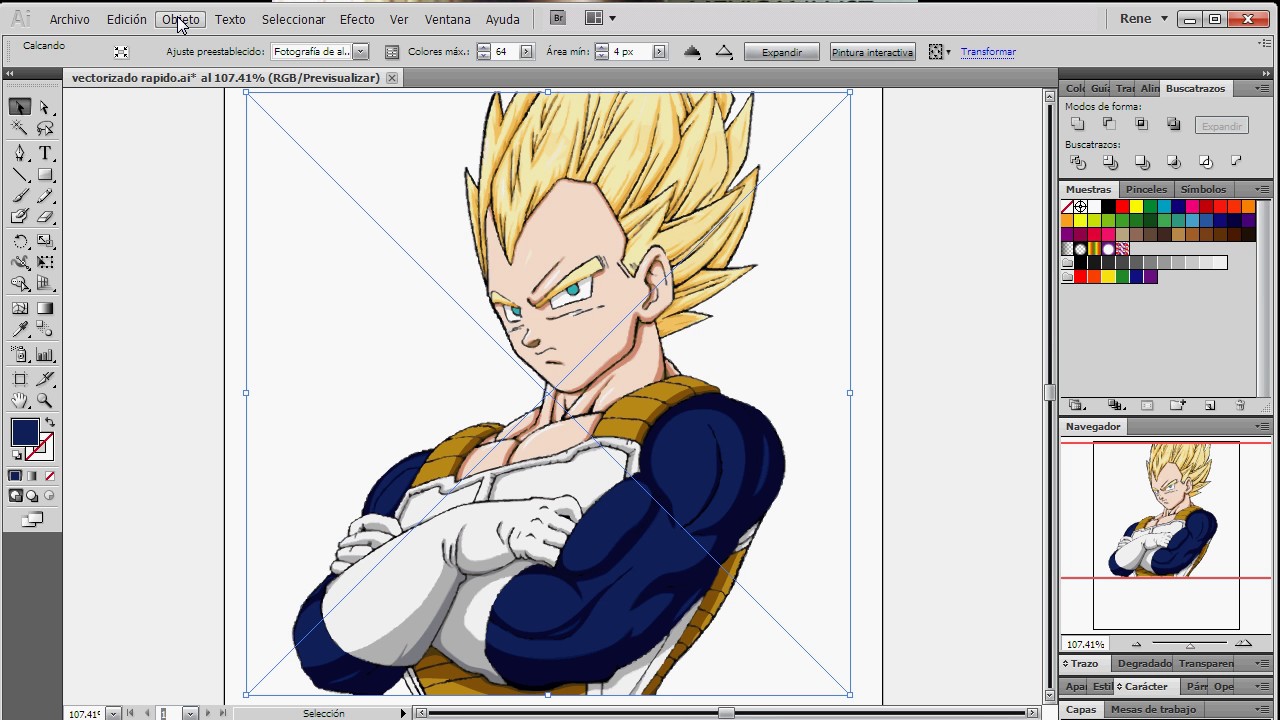This screenshot has width=1280, height=720.
Task: Select the Gradient tool
Action: pyautogui.click(x=45, y=309)
